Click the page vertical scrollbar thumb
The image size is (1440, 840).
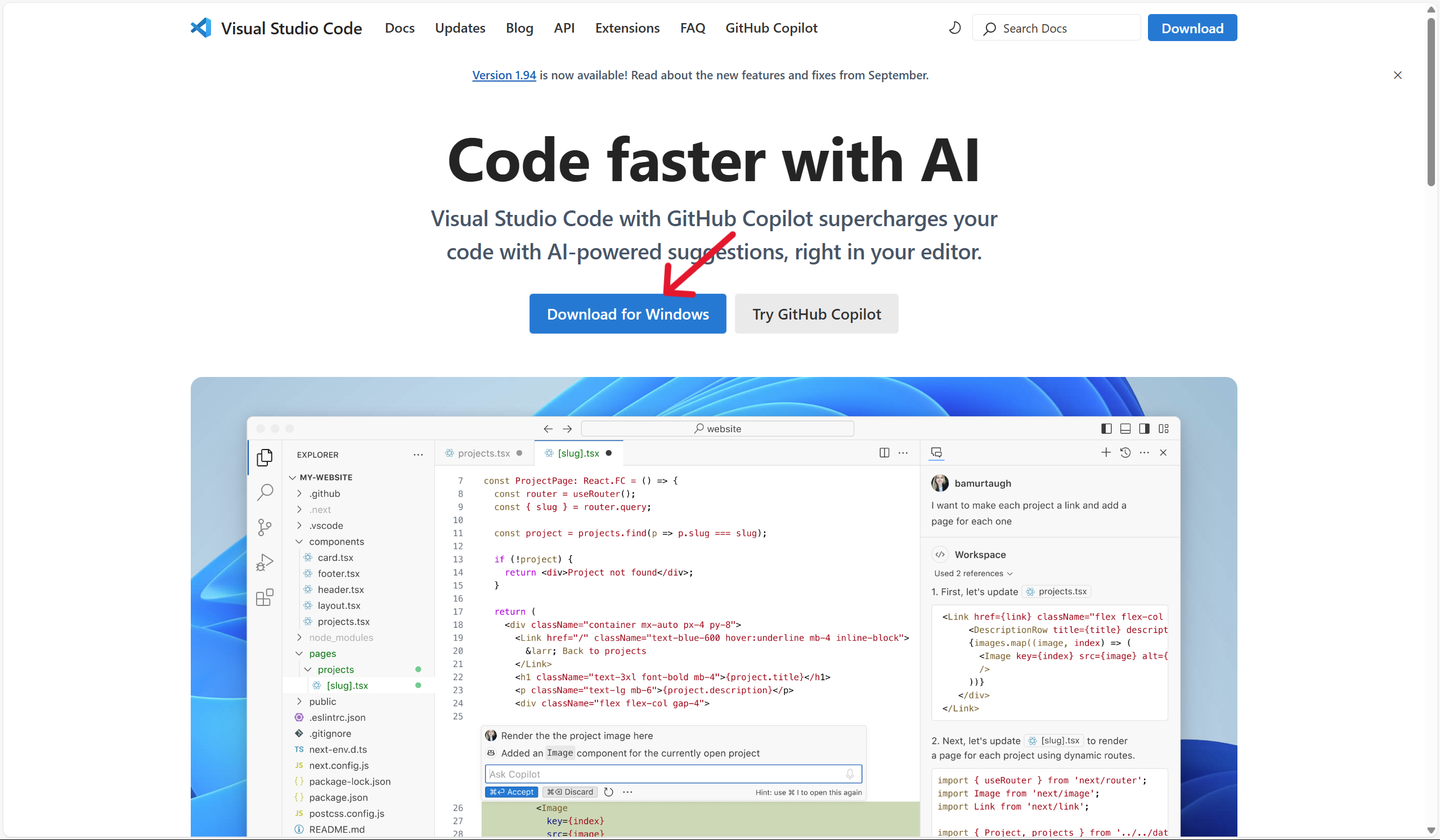point(1430,102)
